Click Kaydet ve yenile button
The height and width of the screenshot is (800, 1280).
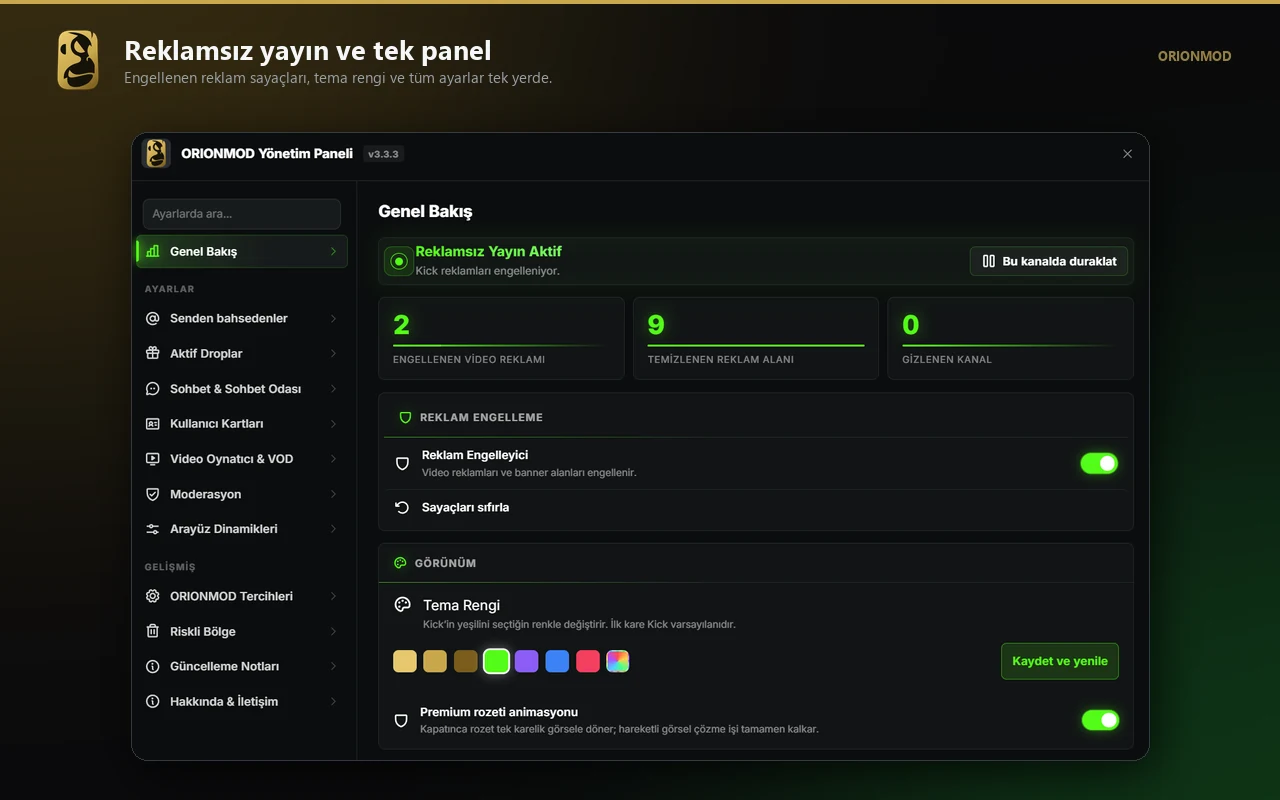(x=1060, y=661)
